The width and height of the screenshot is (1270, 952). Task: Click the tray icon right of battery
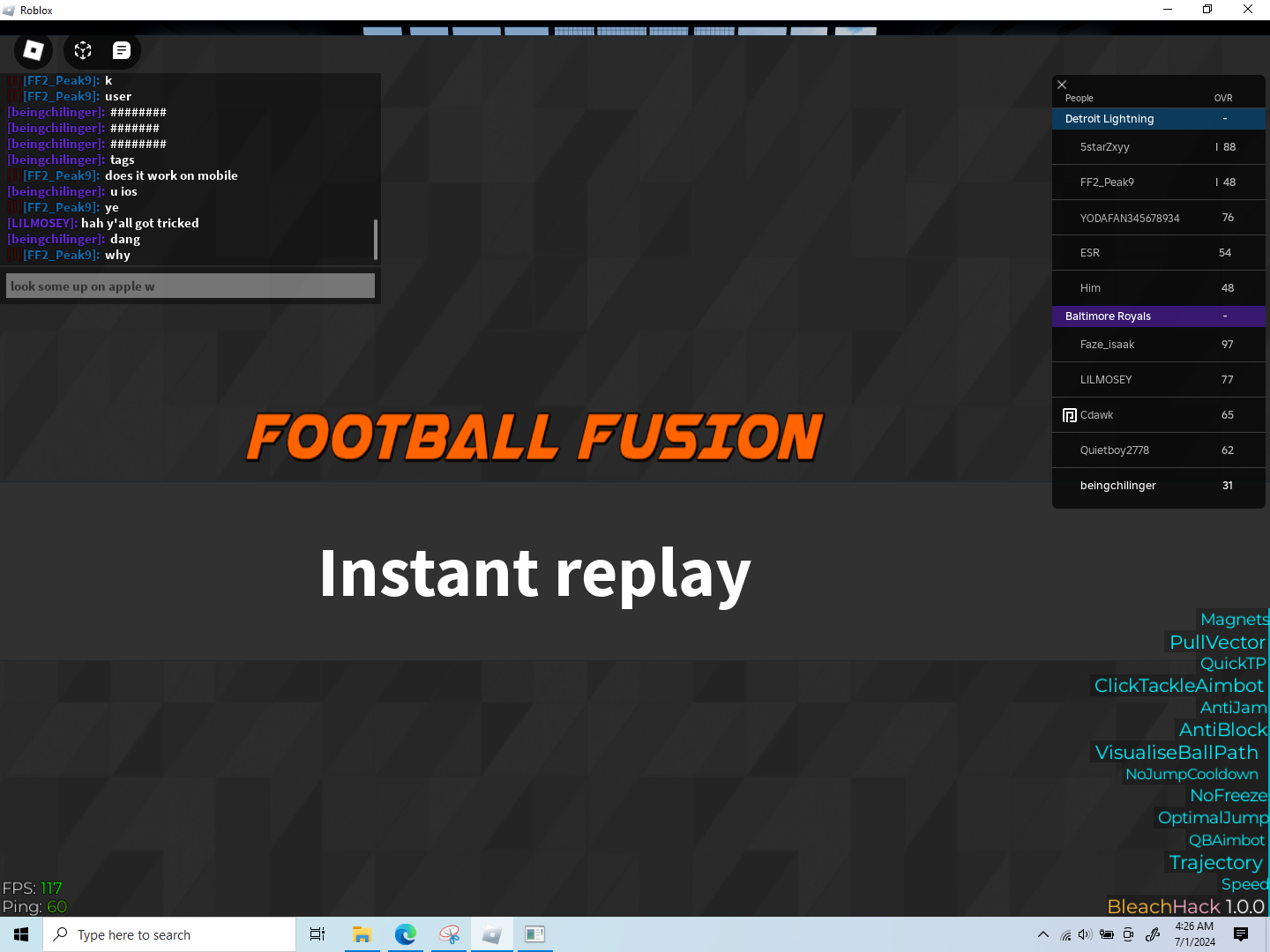click(1128, 934)
